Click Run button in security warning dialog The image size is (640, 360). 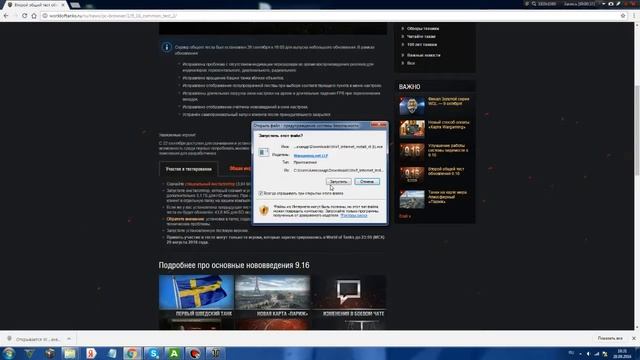click(x=338, y=181)
